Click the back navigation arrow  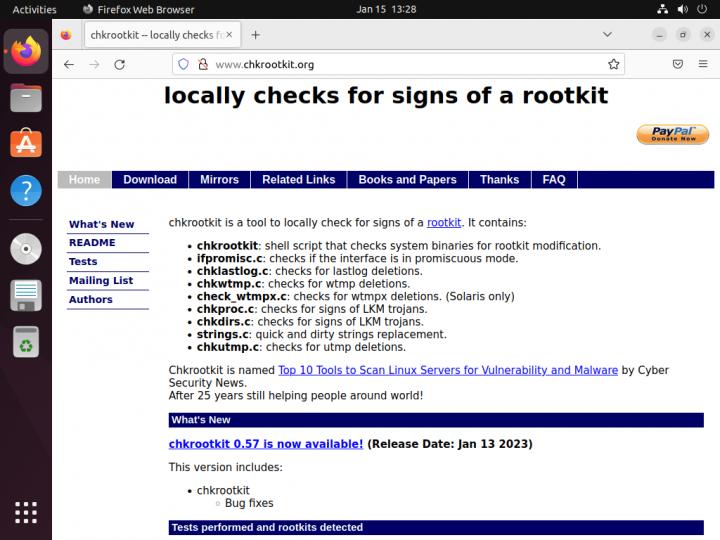[x=68, y=64]
